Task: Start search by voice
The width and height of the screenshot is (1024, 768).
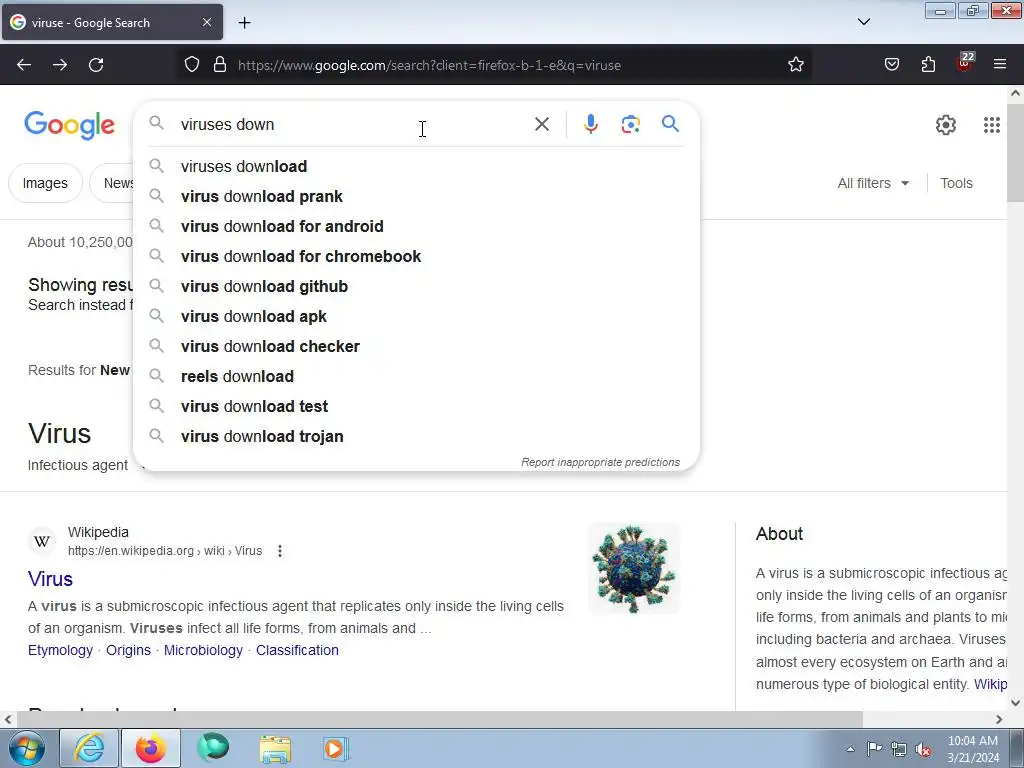Action: click(590, 124)
